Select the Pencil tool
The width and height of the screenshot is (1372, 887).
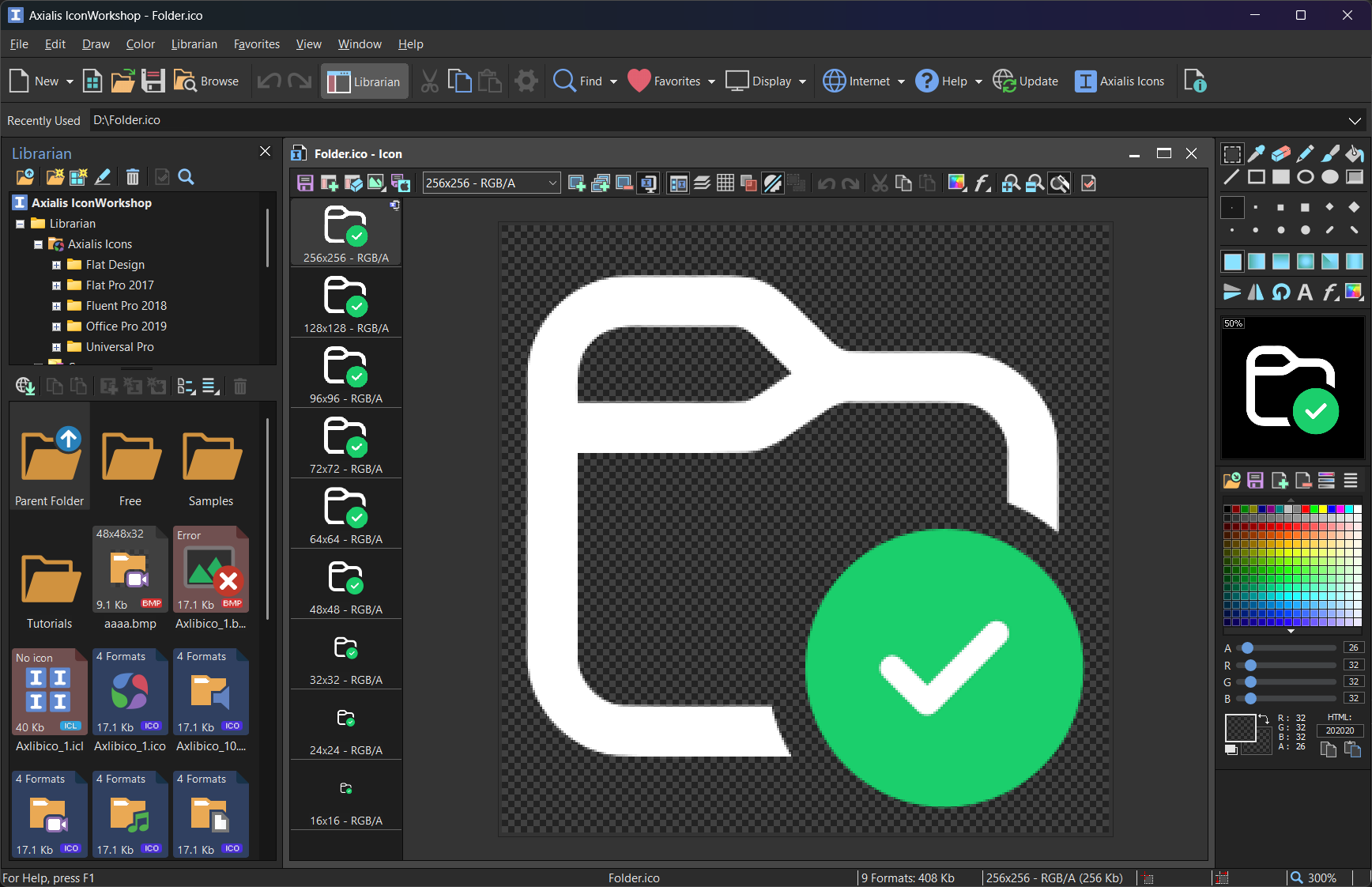(x=1305, y=155)
